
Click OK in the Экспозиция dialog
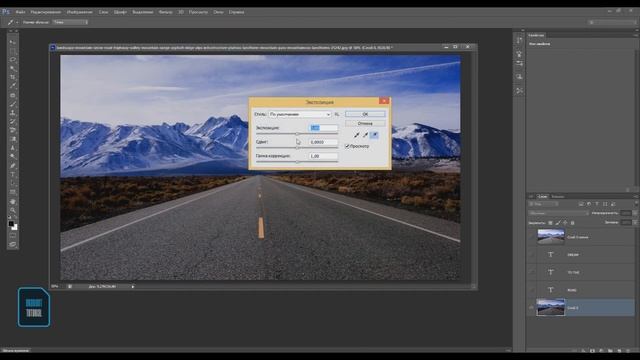(x=365, y=114)
